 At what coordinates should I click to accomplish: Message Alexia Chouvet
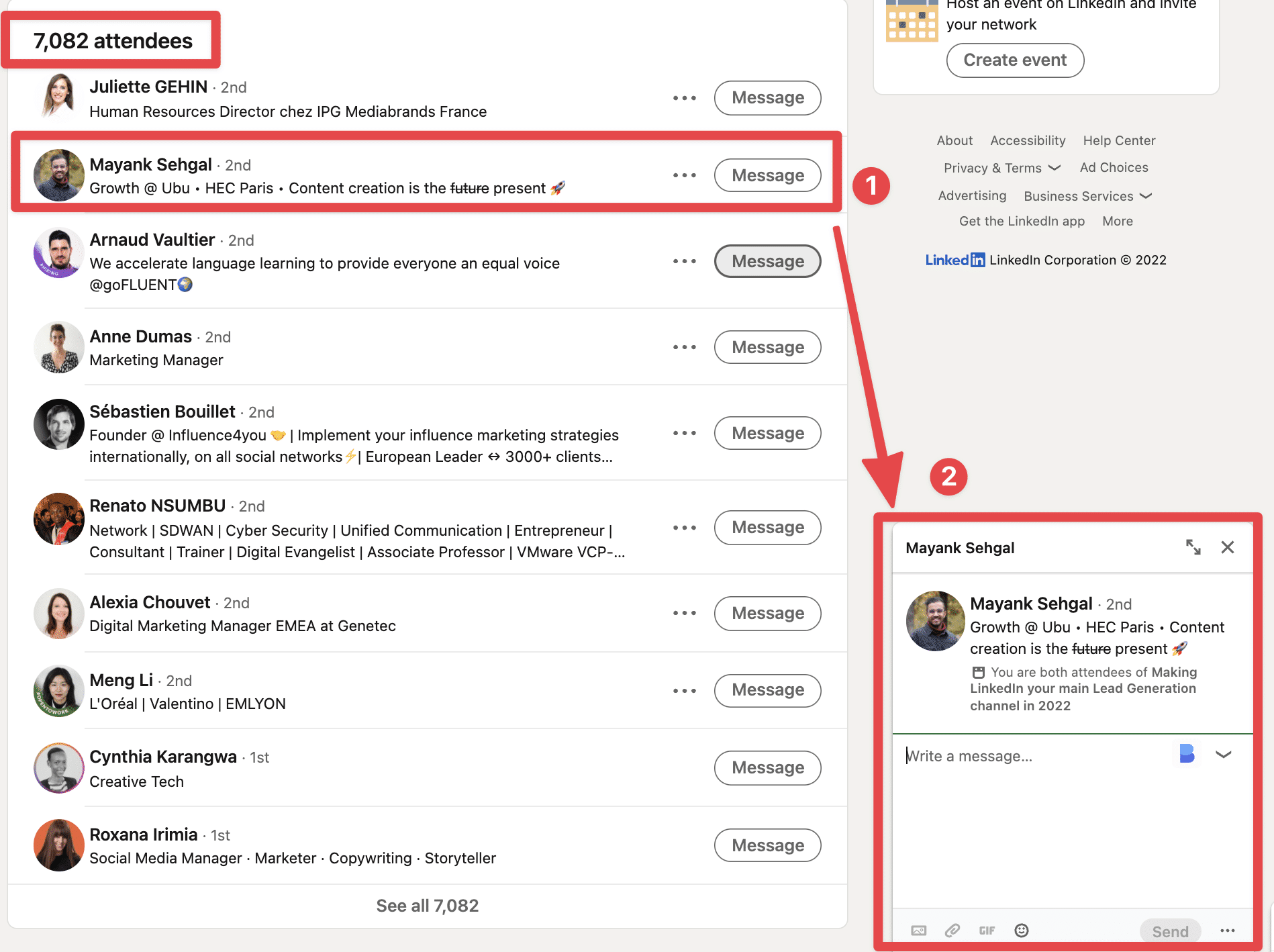767,613
